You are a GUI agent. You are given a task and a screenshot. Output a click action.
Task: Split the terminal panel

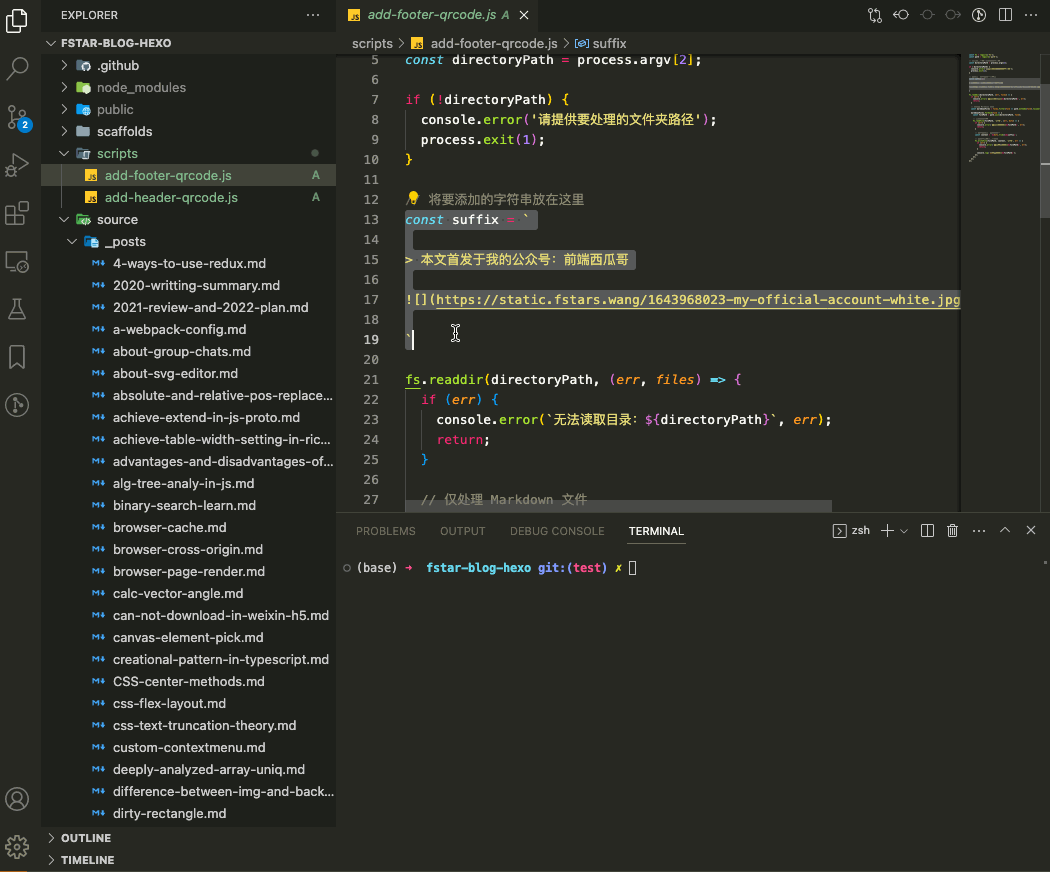point(927,531)
